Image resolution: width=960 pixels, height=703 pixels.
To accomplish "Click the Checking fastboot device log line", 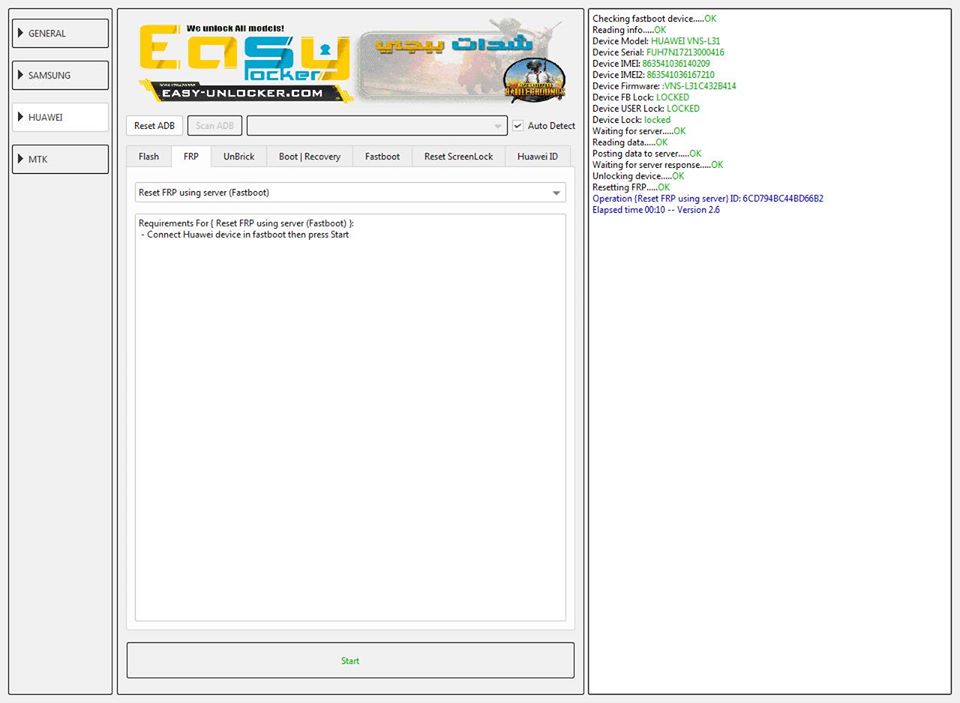I will click(654, 18).
